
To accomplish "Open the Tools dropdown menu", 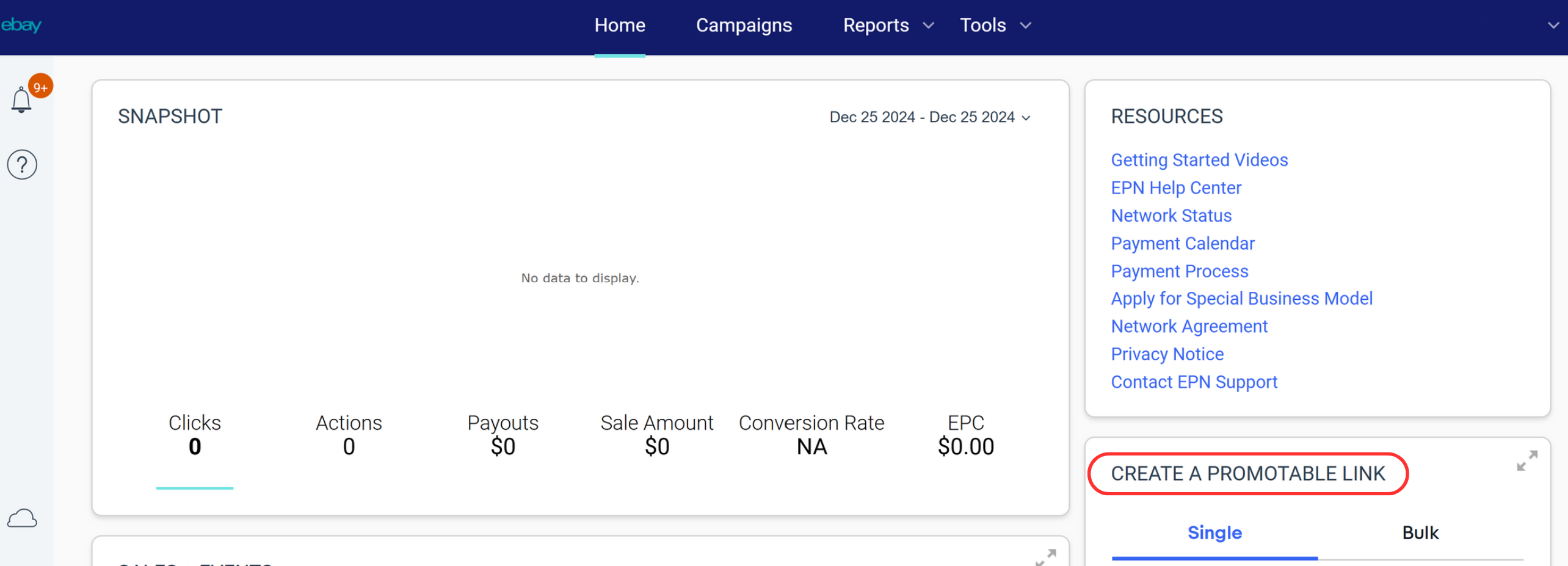I will 995,26.
